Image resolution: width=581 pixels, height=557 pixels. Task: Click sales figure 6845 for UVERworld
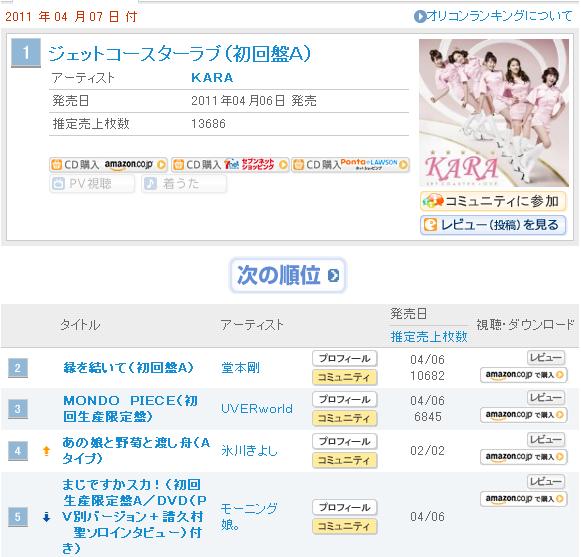tap(428, 417)
